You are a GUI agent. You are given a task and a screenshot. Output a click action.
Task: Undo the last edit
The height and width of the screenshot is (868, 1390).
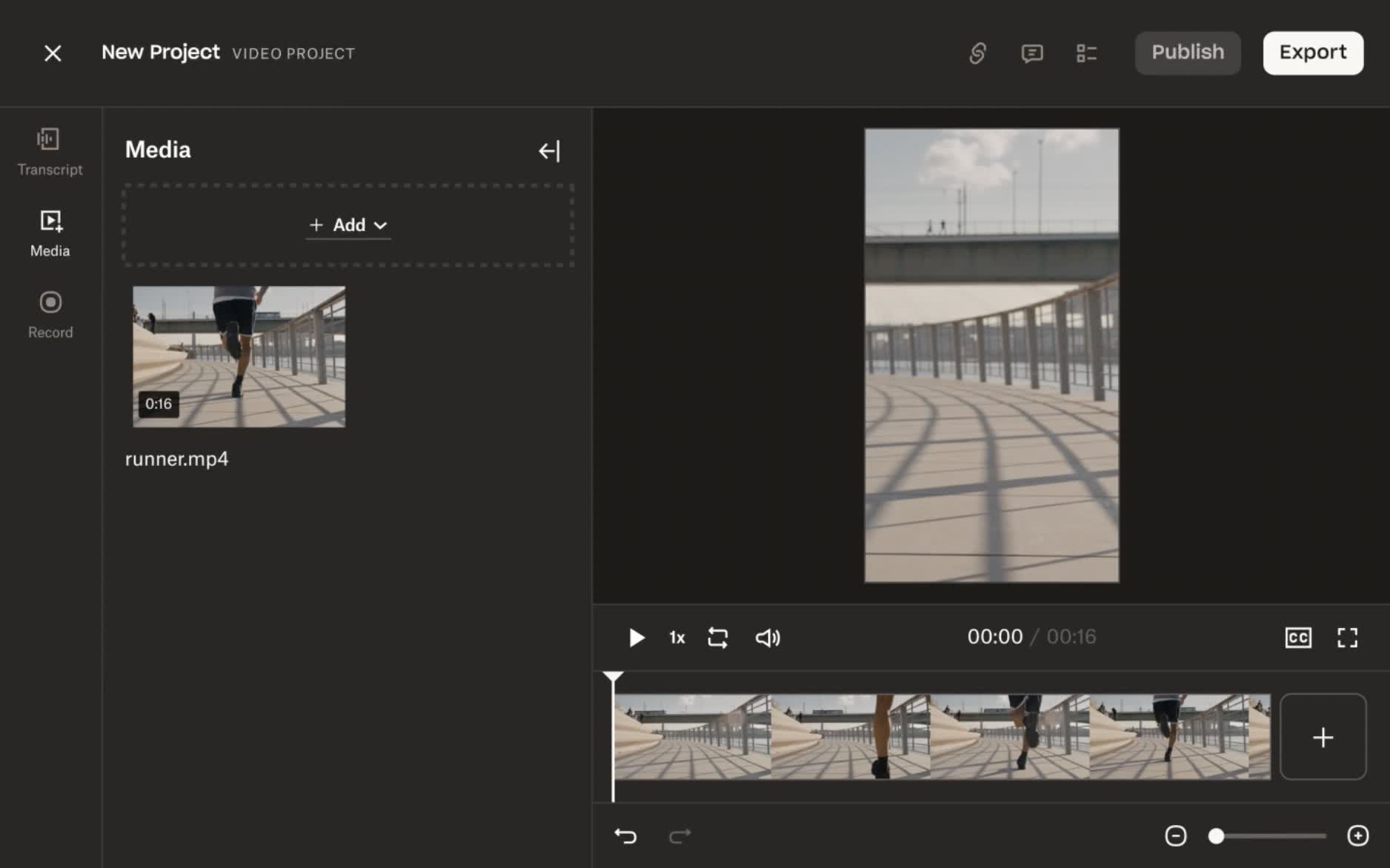[x=625, y=836]
